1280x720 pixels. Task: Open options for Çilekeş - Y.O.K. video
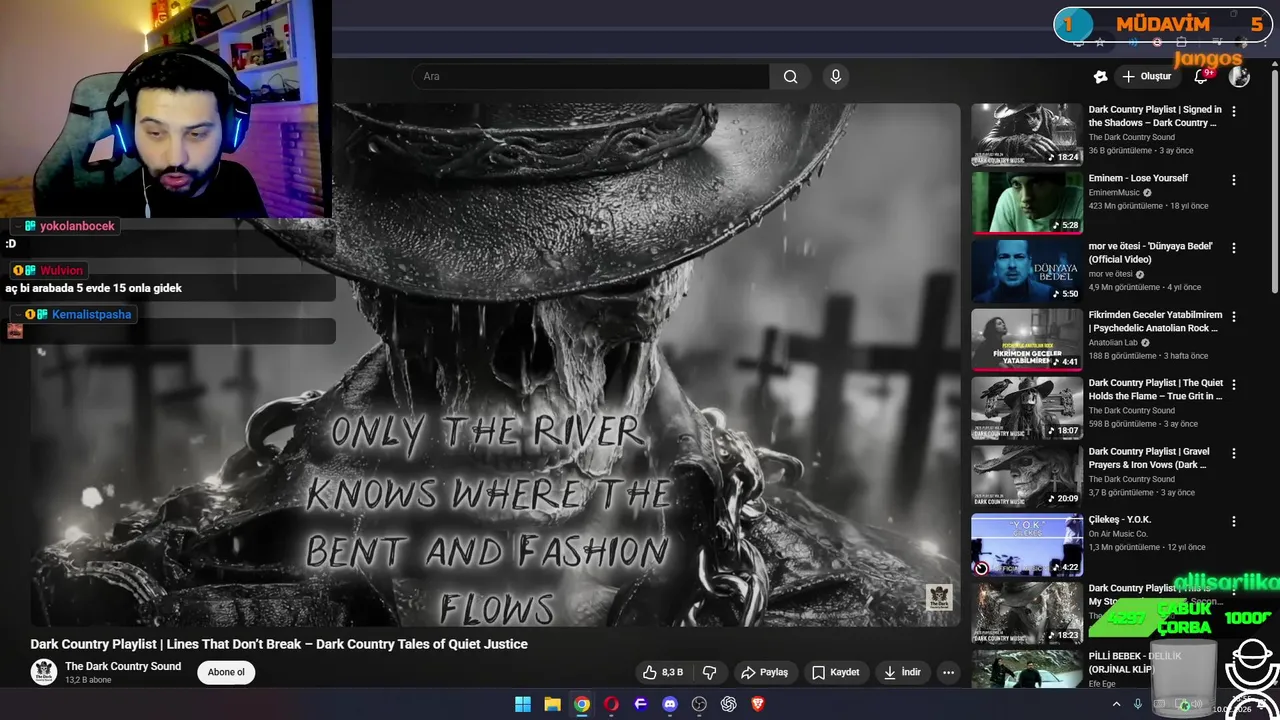[x=1234, y=522]
